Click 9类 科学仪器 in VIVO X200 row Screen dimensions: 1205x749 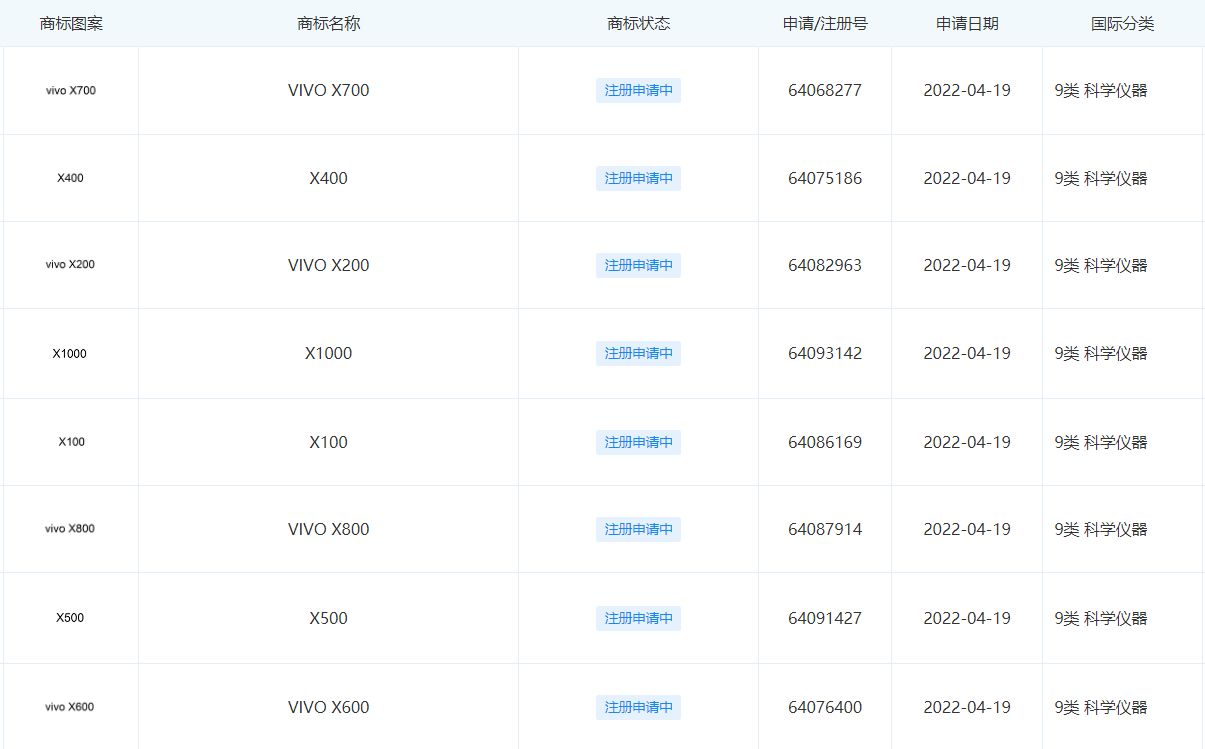coord(1101,265)
